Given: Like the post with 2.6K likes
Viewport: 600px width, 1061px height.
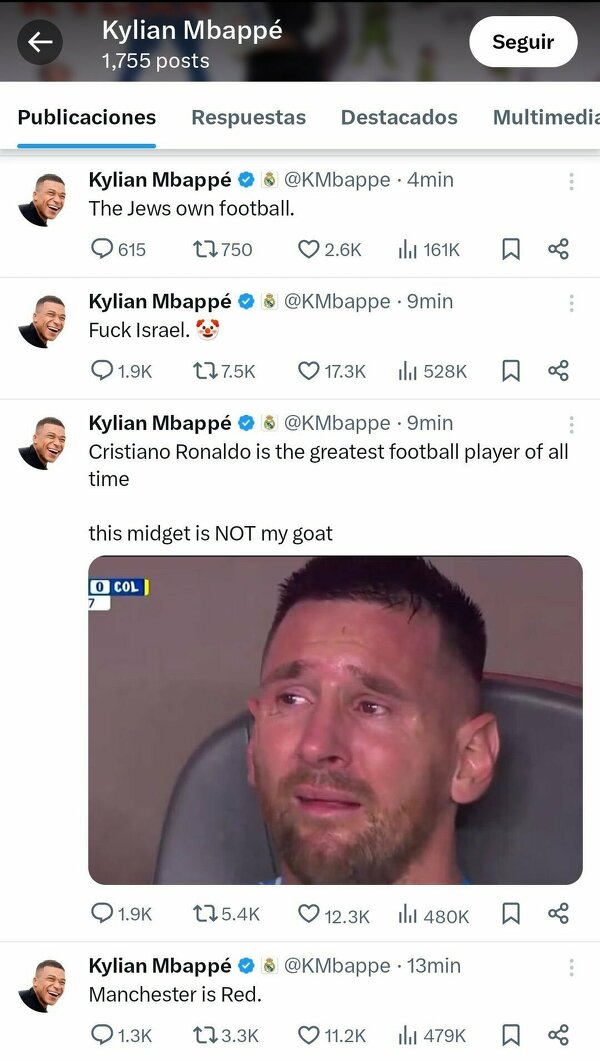Looking at the screenshot, I should (x=309, y=249).
